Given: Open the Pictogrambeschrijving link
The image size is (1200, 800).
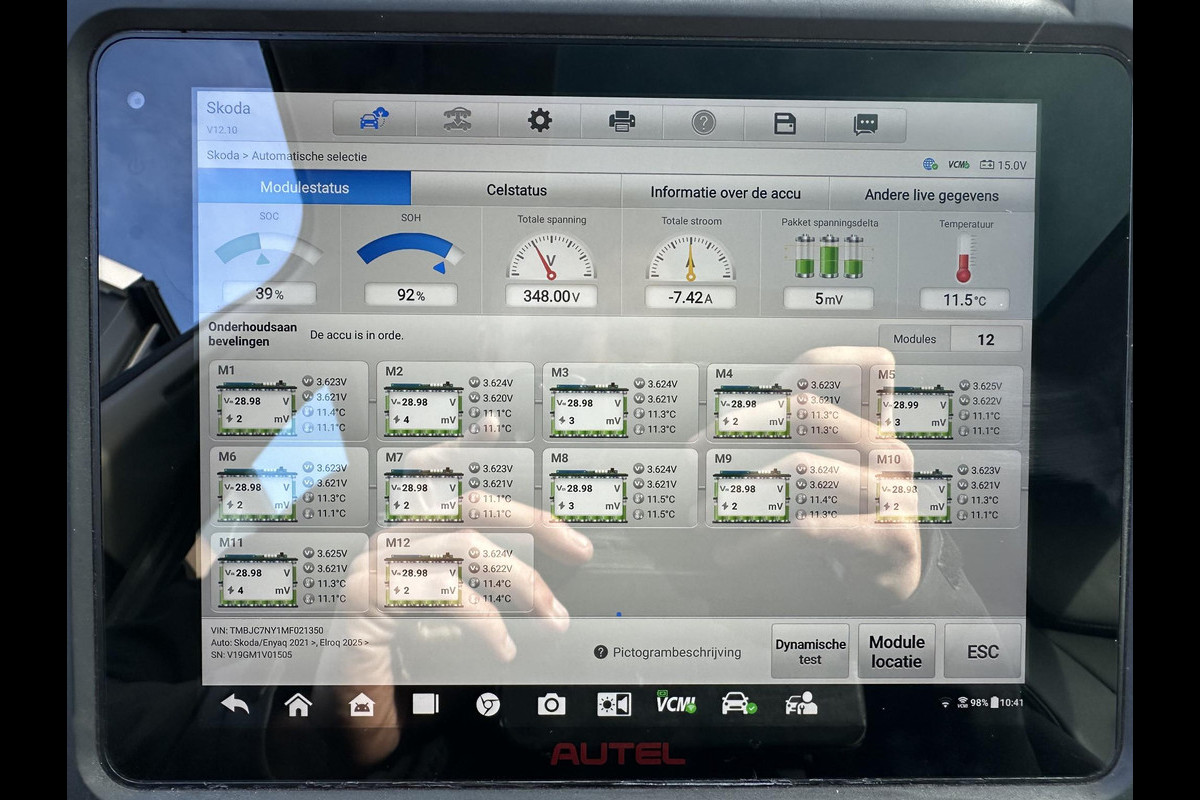Looking at the screenshot, I should coord(668,652).
